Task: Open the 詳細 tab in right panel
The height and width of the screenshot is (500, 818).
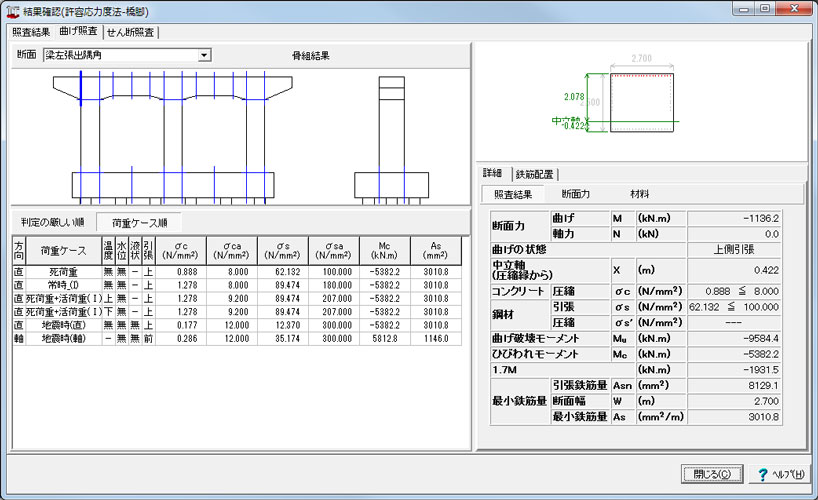Action: tap(493, 174)
